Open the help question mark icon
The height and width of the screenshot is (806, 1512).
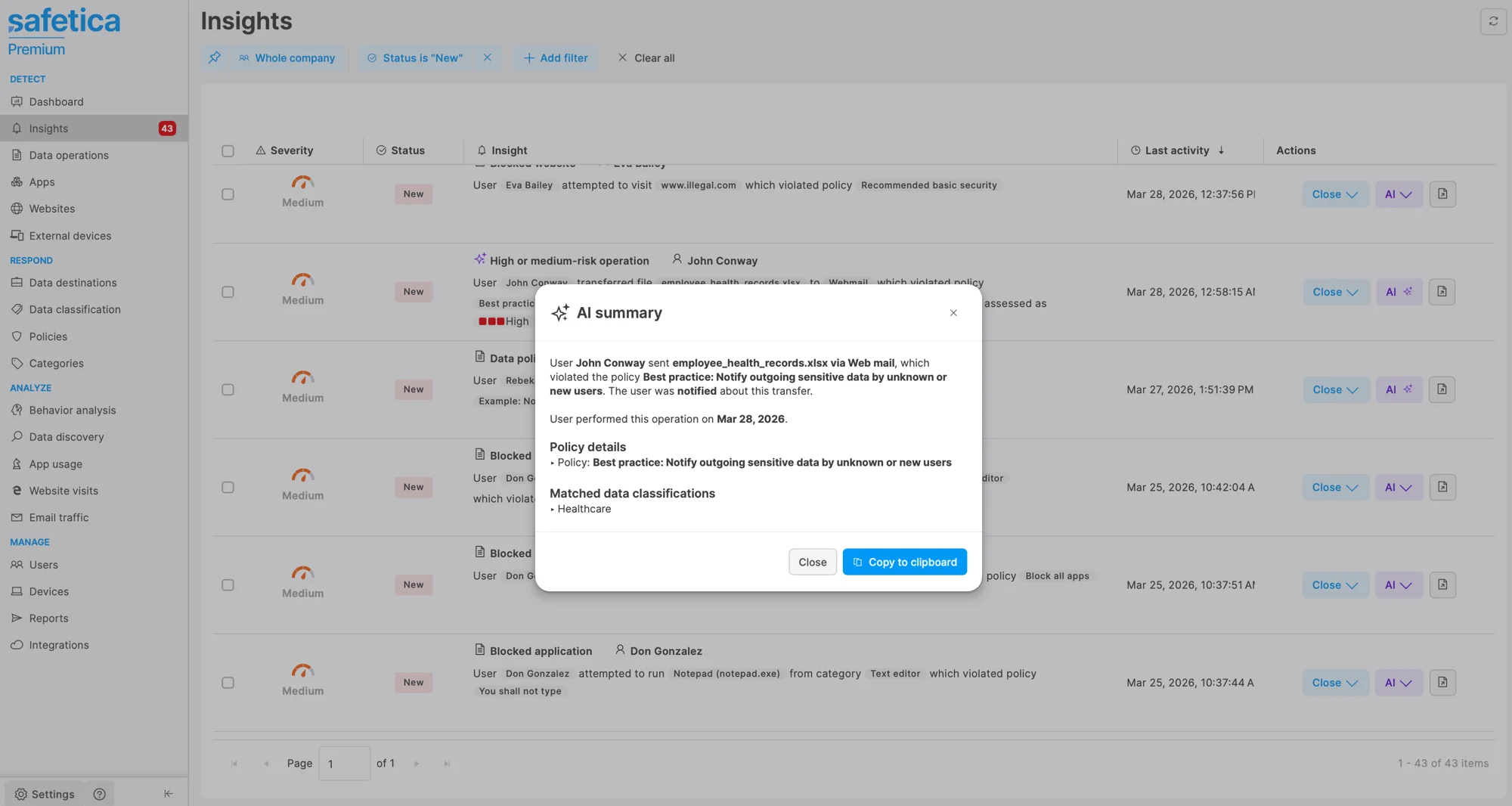[x=99, y=794]
